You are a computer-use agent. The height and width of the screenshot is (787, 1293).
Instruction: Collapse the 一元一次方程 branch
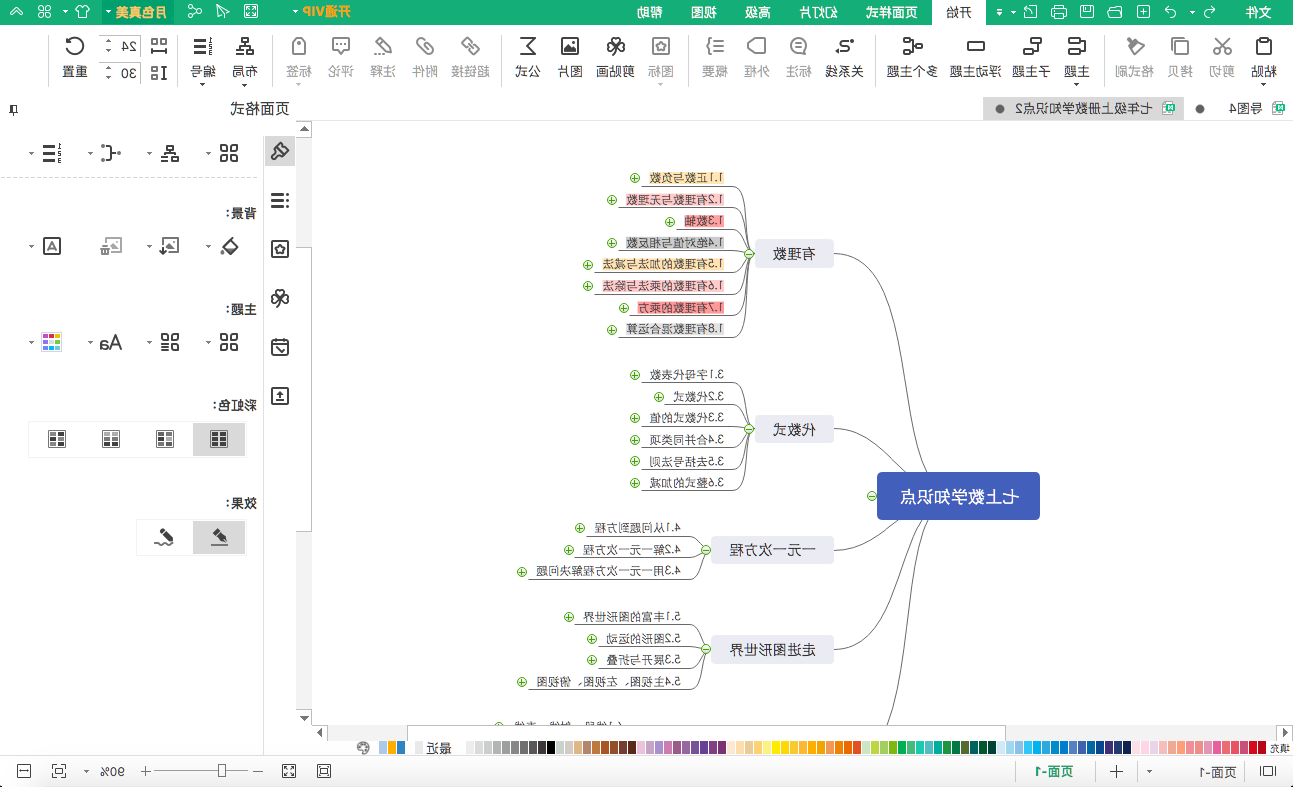705,549
